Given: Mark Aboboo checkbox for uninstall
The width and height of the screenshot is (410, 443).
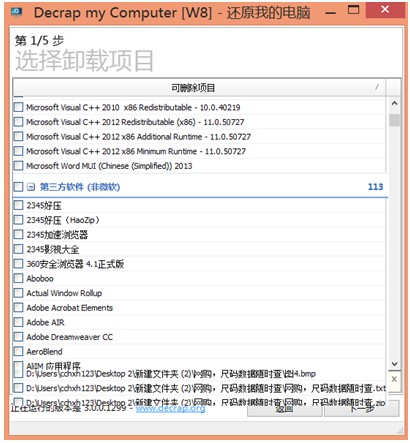Looking at the screenshot, I should (x=18, y=278).
